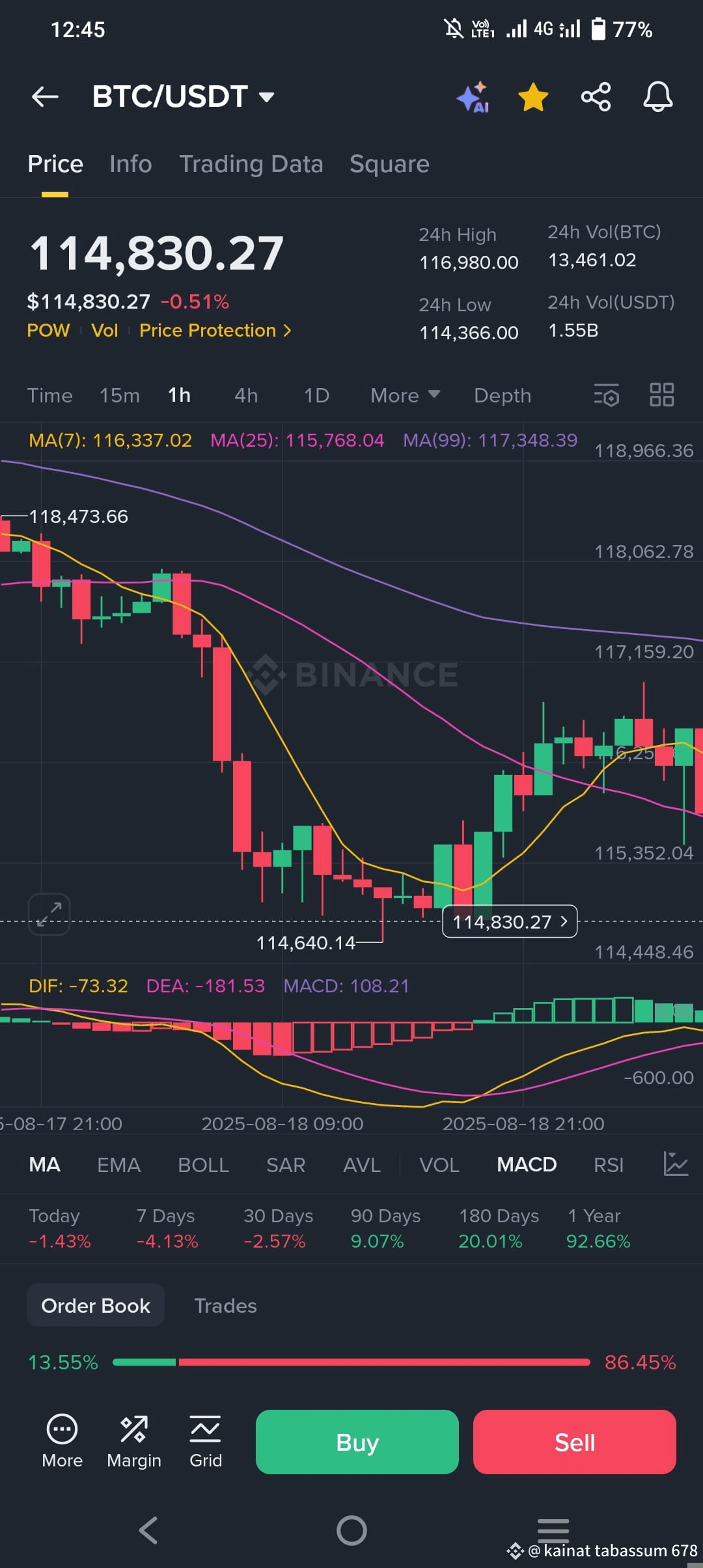Screen dimensions: 703x1568
Task: Switch to the Price tab
Action: (x=55, y=164)
